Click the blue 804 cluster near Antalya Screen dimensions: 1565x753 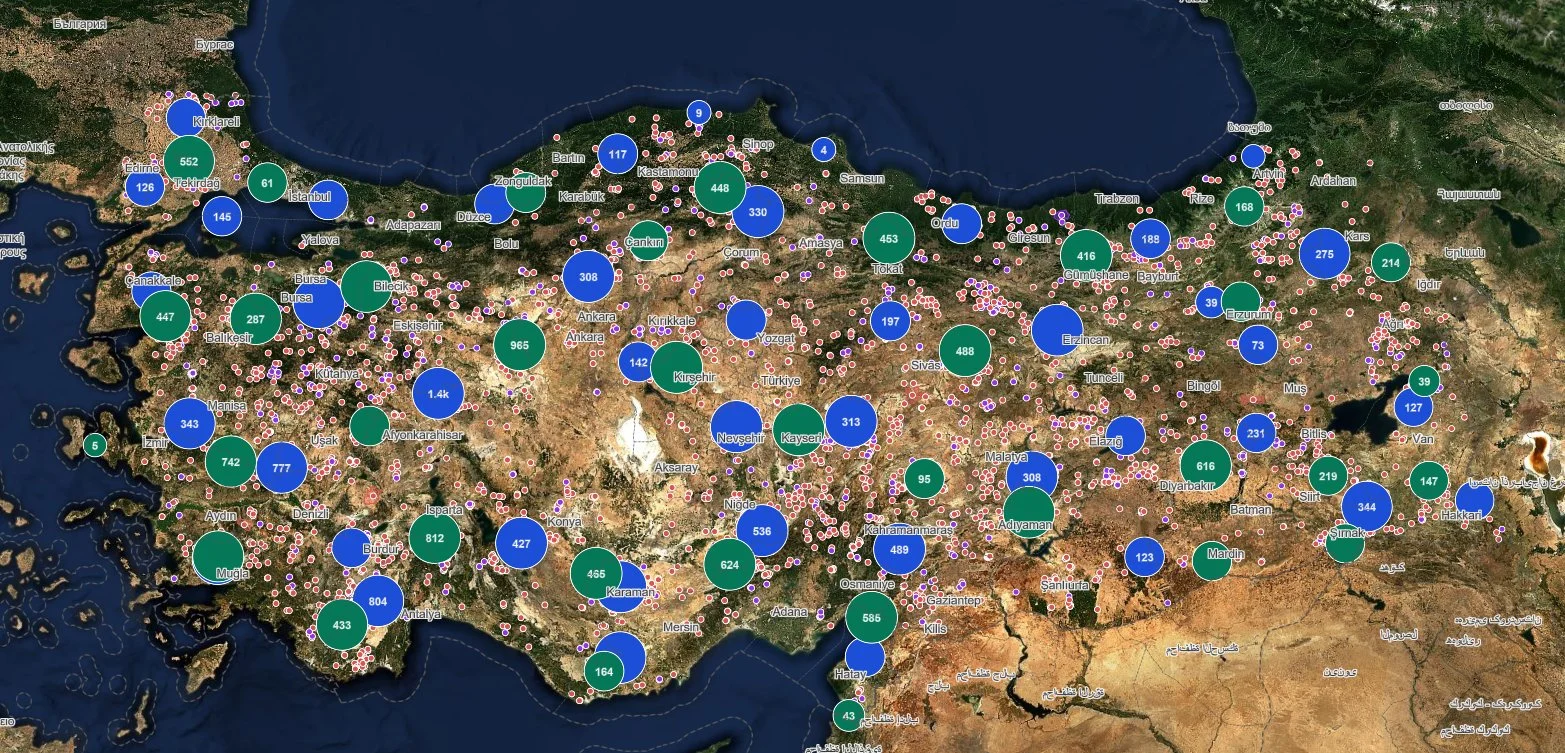coord(378,601)
